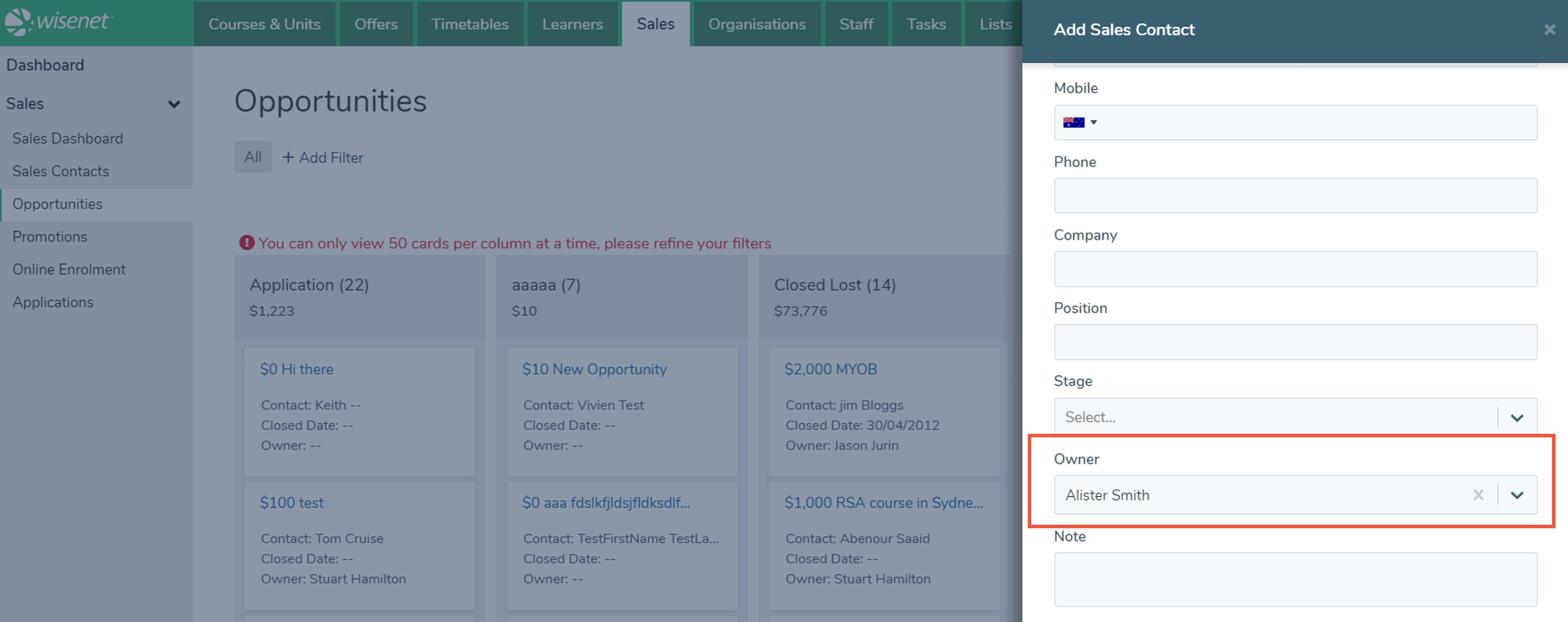Open the $100 test opportunity
Screen dimensions: 1568x622
[292, 503]
